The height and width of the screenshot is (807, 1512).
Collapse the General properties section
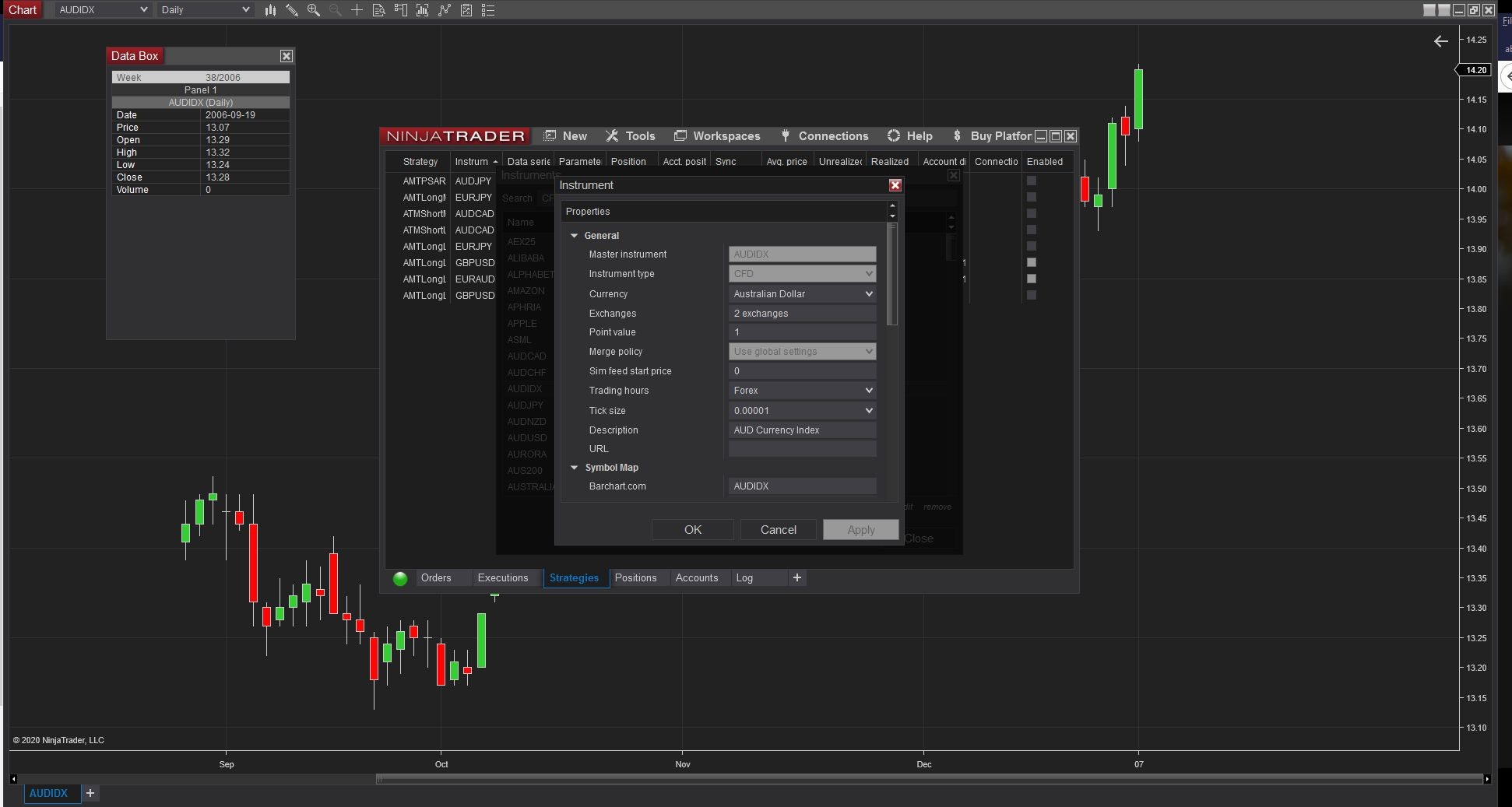575,236
